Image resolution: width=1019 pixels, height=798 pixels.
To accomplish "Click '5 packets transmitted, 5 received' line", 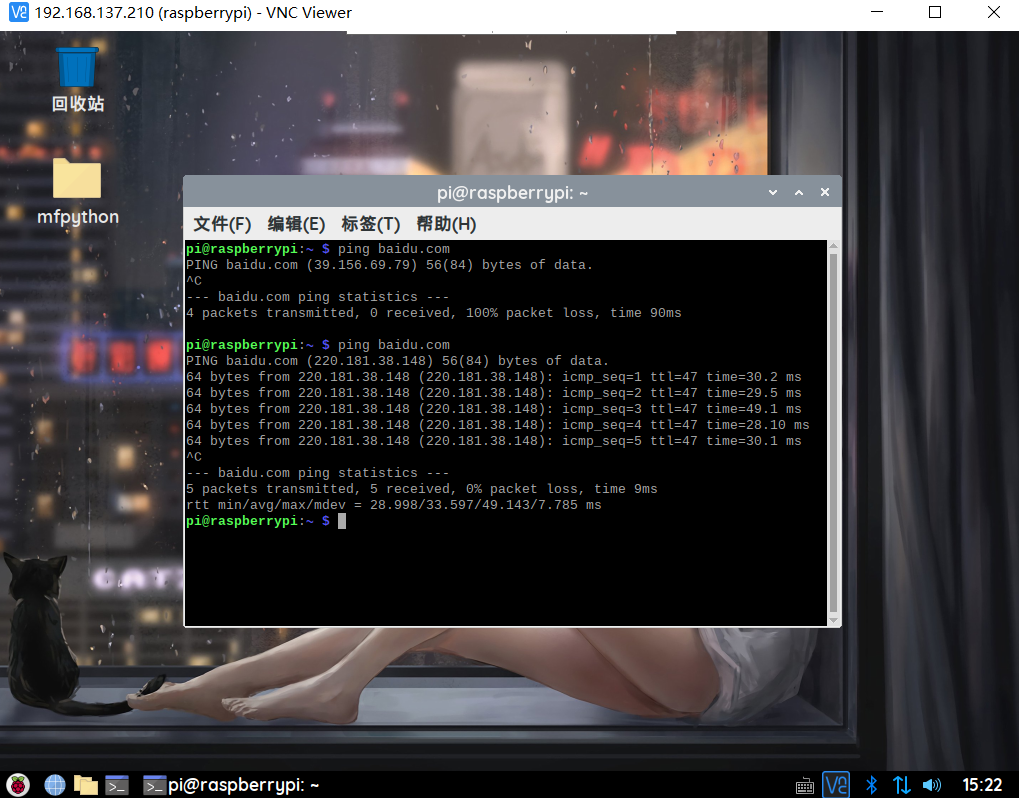I will 421,489.
